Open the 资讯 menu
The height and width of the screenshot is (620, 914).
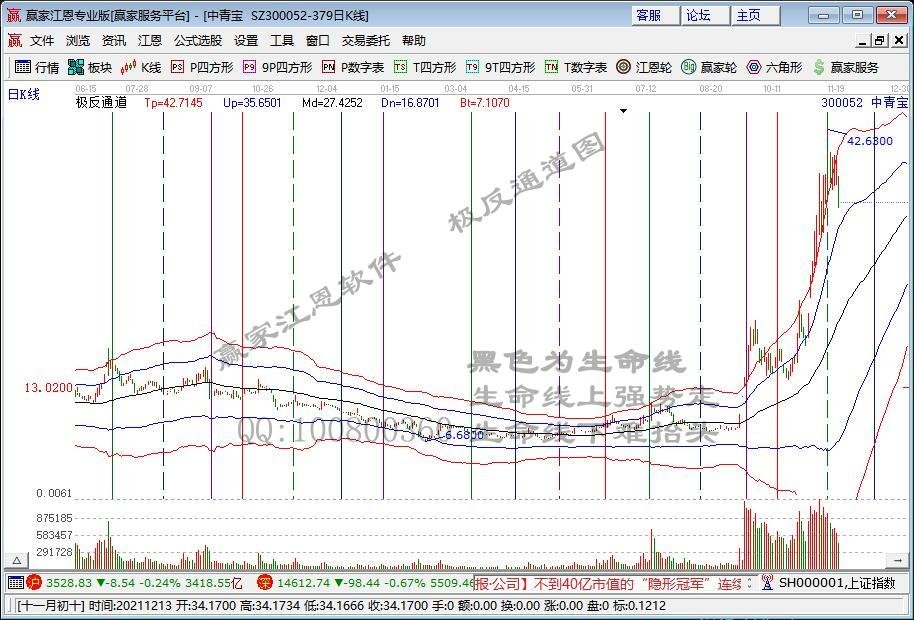tap(114, 41)
